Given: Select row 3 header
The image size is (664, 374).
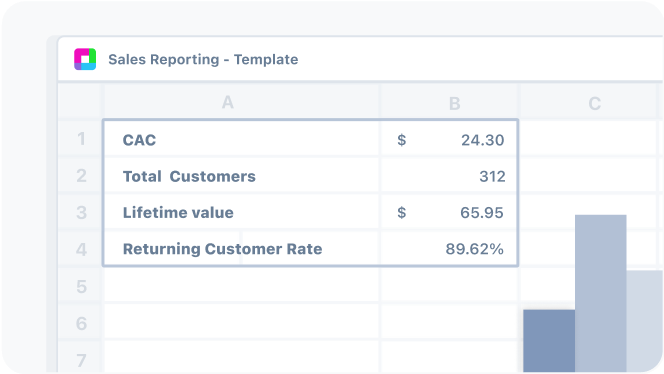Looking at the screenshot, I should 80,212.
